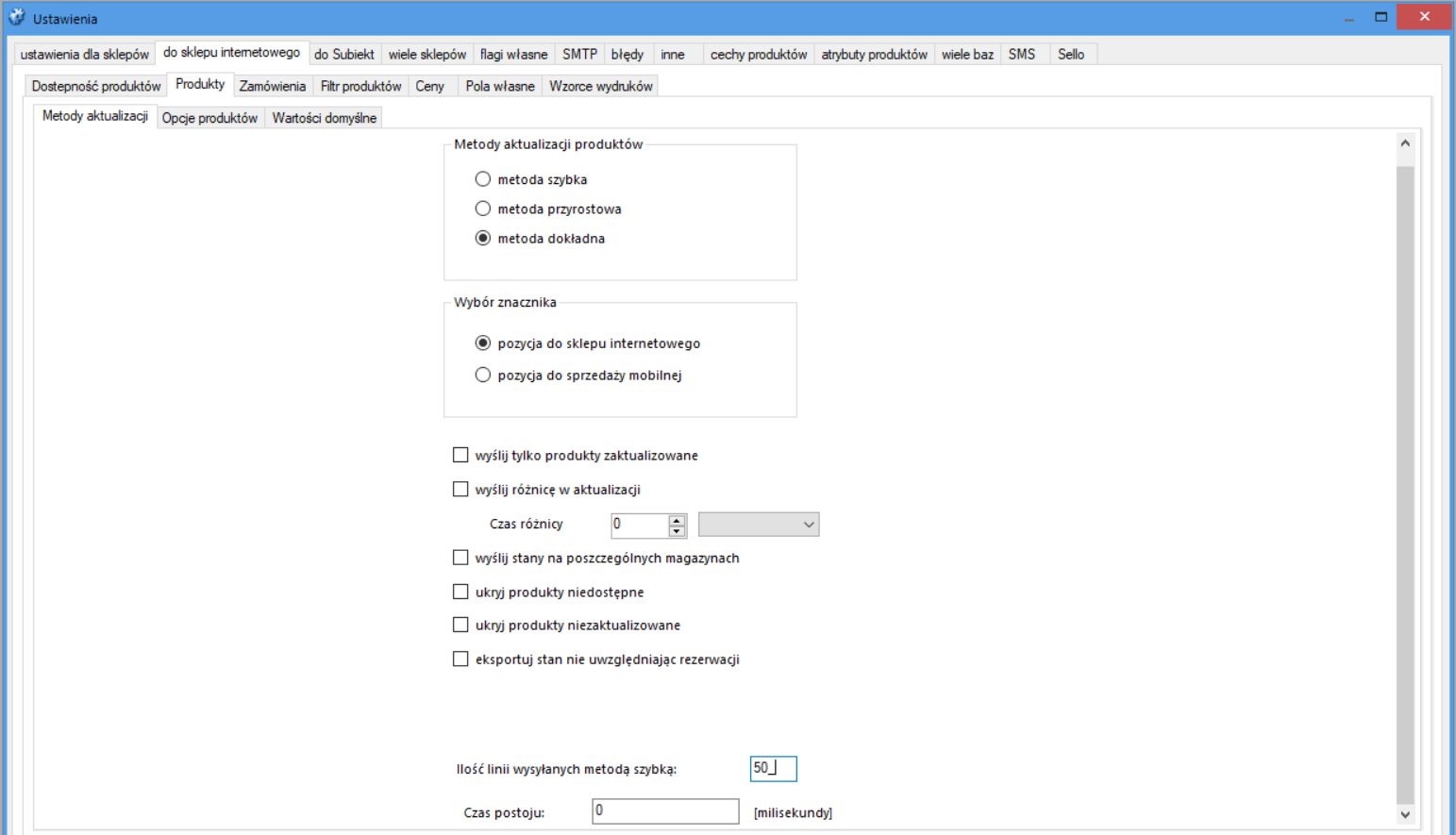The height and width of the screenshot is (835, 1456).
Task: Check 'ukryj produkty niedostępne' option
Action: point(460,592)
